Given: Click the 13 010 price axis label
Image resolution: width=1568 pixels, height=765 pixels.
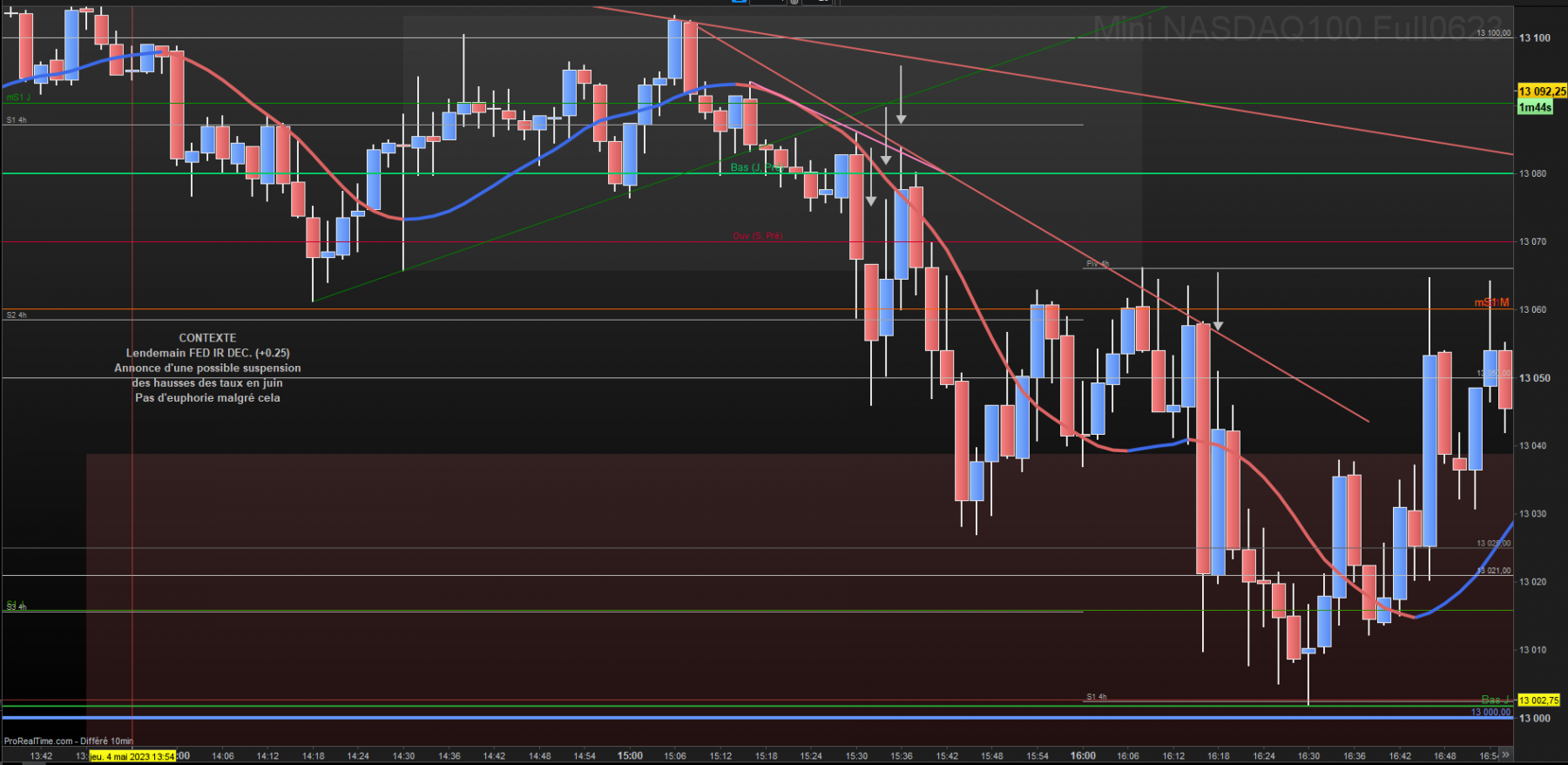Looking at the screenshot, I should click(x=1533, y=649).
